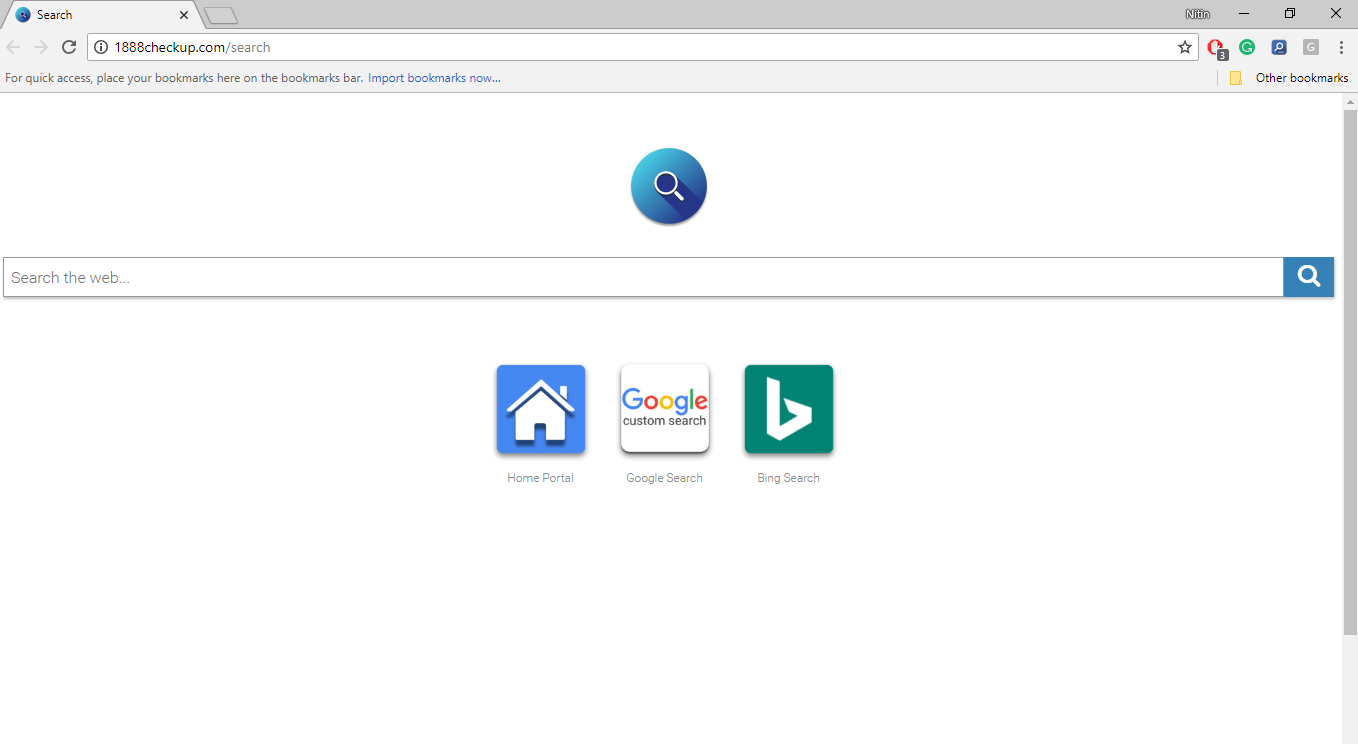The image size is (1358, 744).
Task: Click the back navigation arrow
Action: [x=12, y=46]
